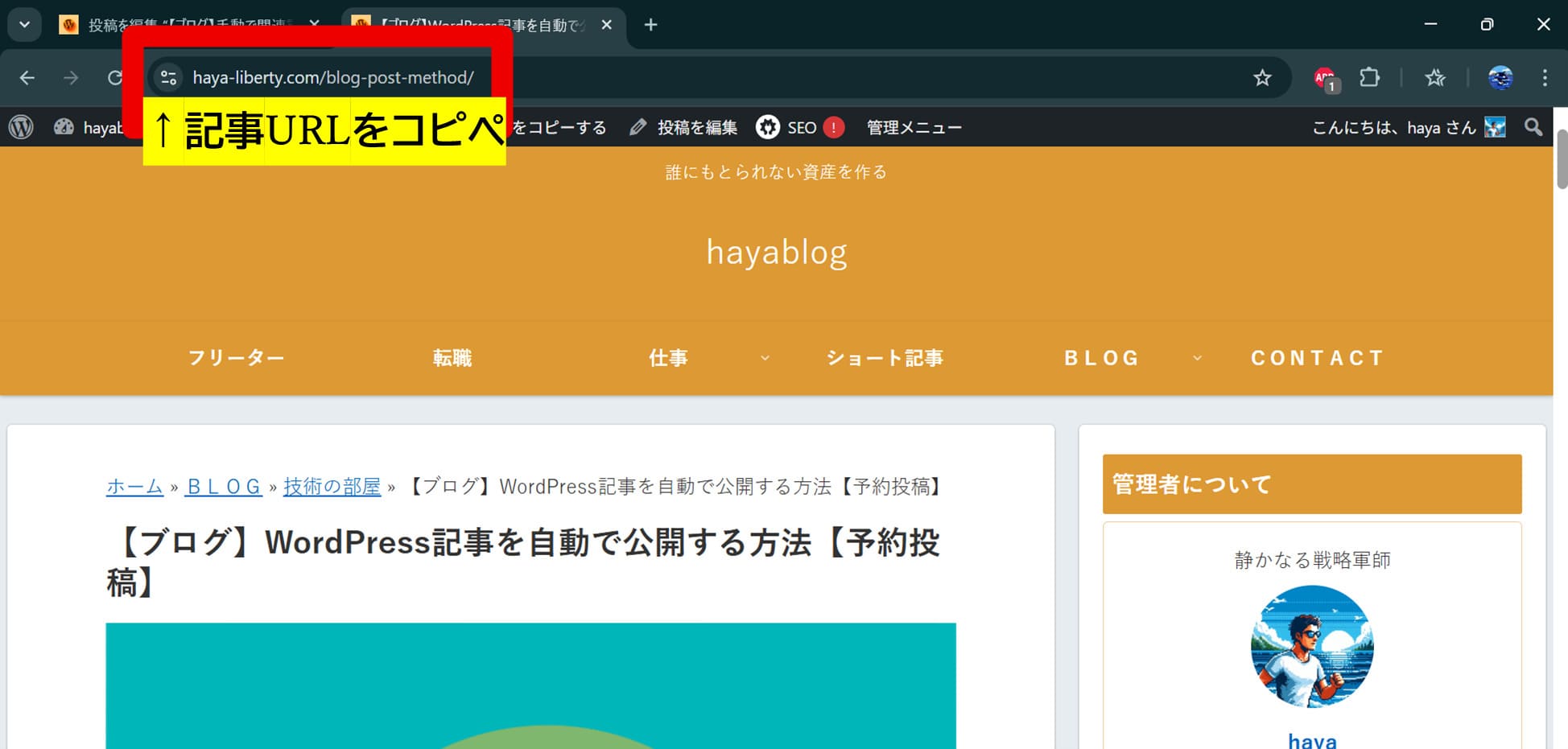Open the 管理メニュー admin bar item
This screenshot has height=749, width=1568.
(x=914, y=127)
